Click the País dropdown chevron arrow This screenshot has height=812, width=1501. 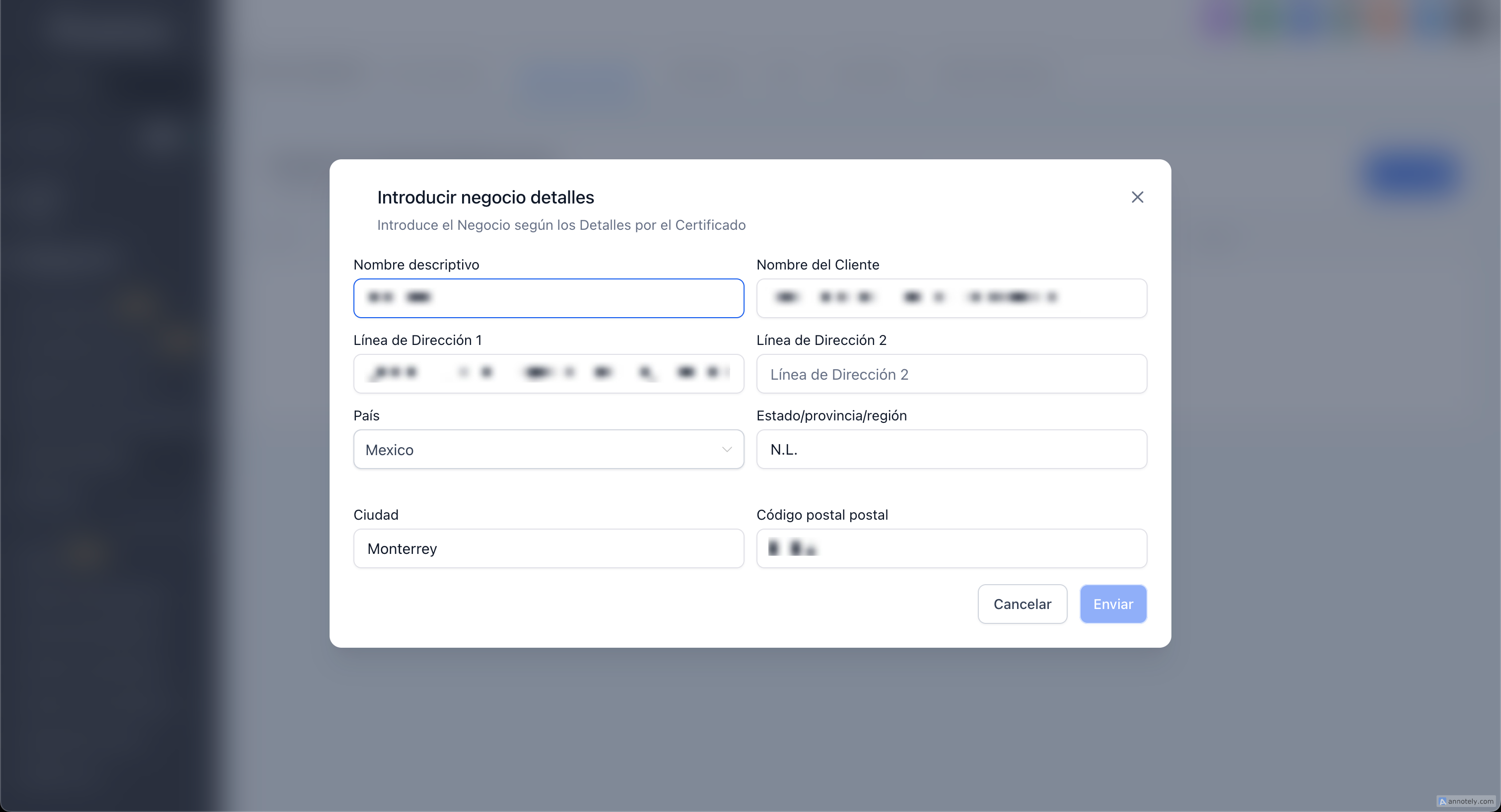[726, 449]
